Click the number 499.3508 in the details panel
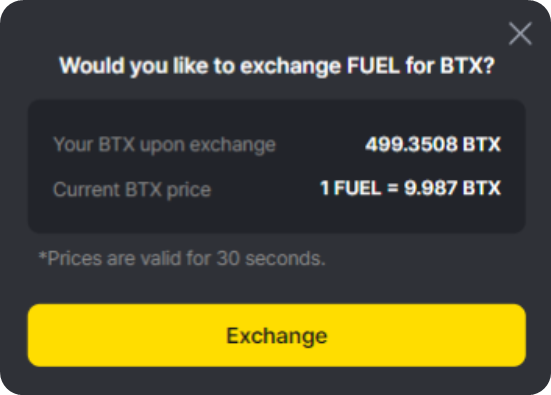Image resolution: width=551 pixels, height=395 pixels. [411, 144]
